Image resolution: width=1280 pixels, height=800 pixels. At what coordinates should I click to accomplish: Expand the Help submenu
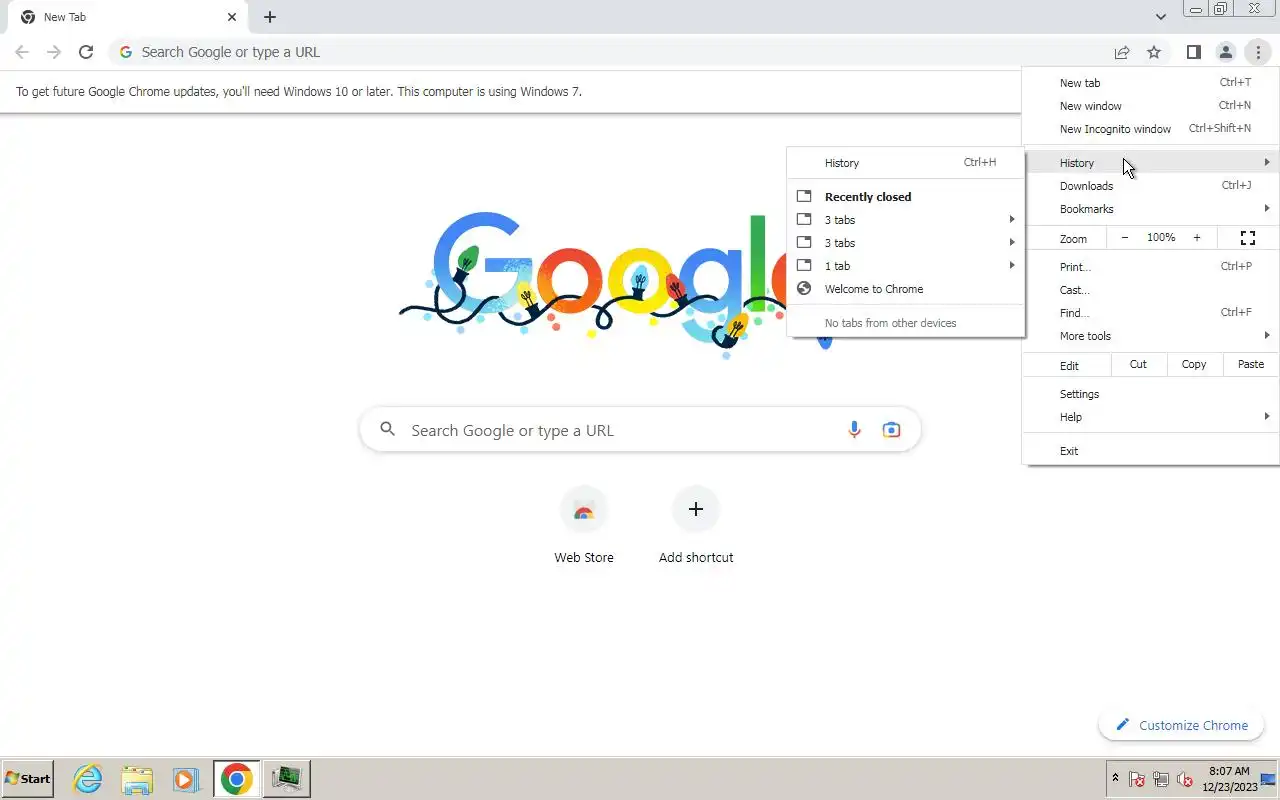[x=1151, y=417]
